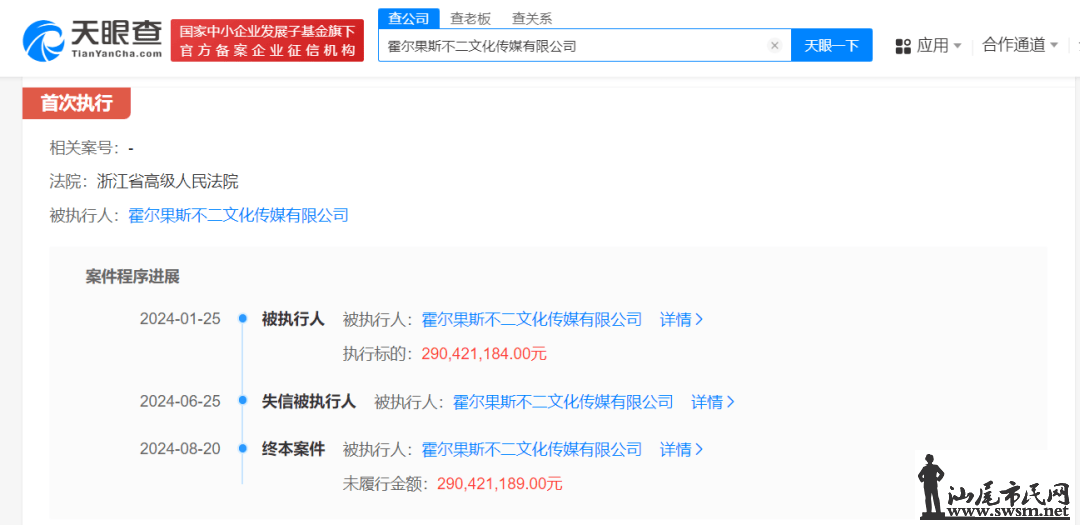Open company link in 2024-01-25 被执行人 row

pyautogui.click(x=531, y=319)
